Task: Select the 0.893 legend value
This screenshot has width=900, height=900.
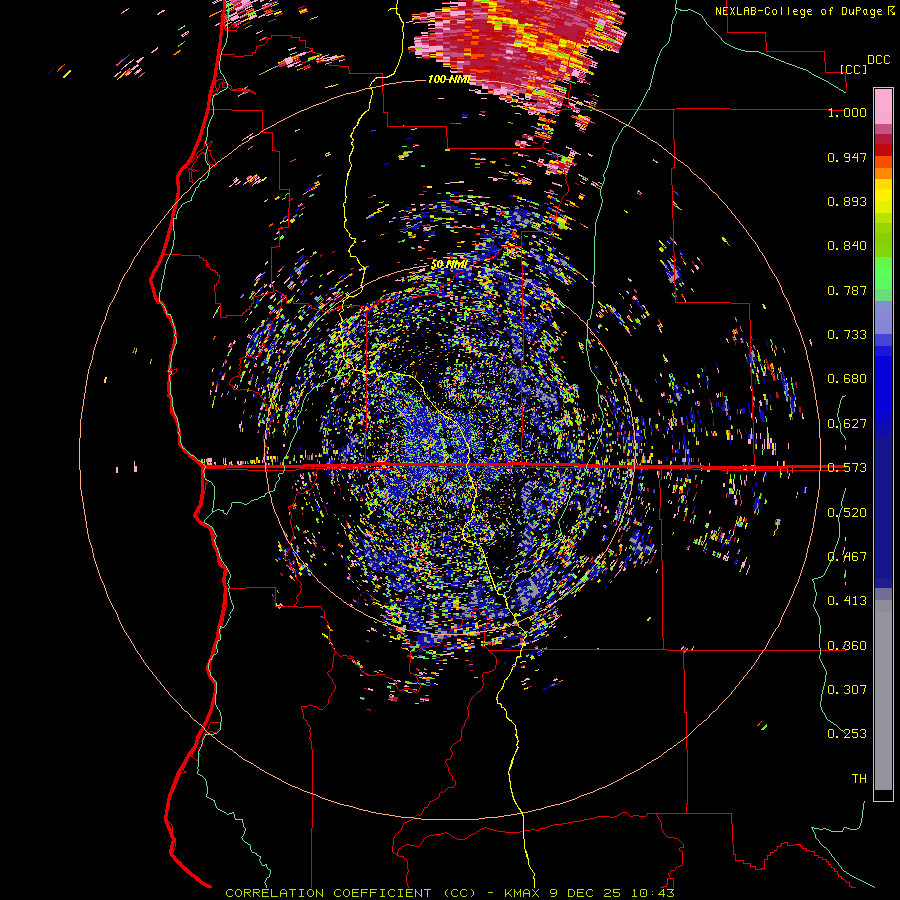Action: (847, 201)
